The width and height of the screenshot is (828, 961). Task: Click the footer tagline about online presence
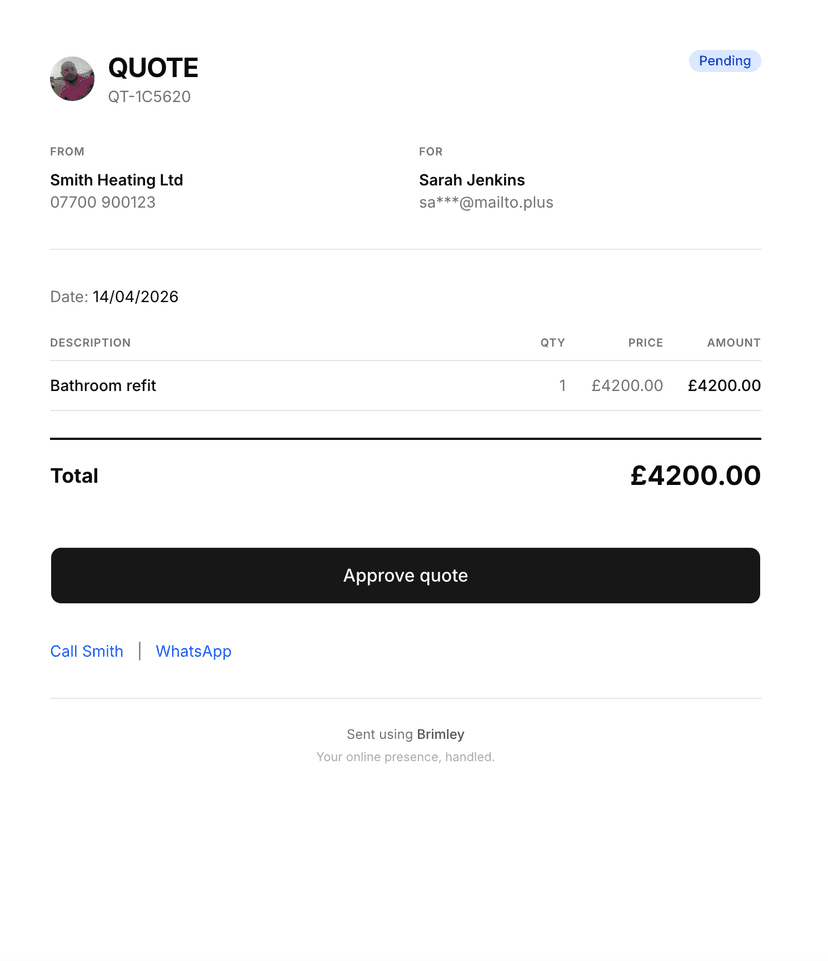click(405, 757)
